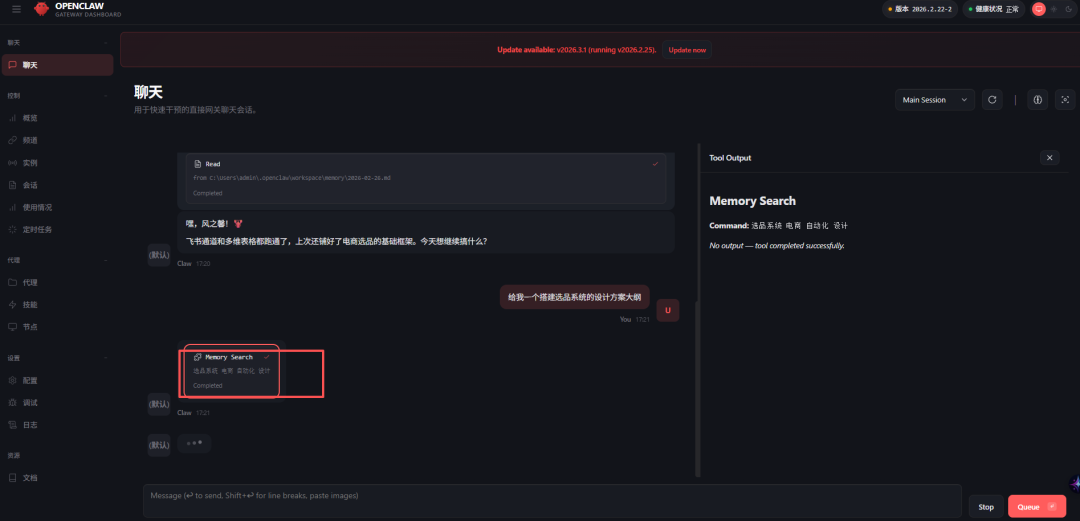
Task: Toggle the hamburger sidebar menu
Action: (17, 9)
